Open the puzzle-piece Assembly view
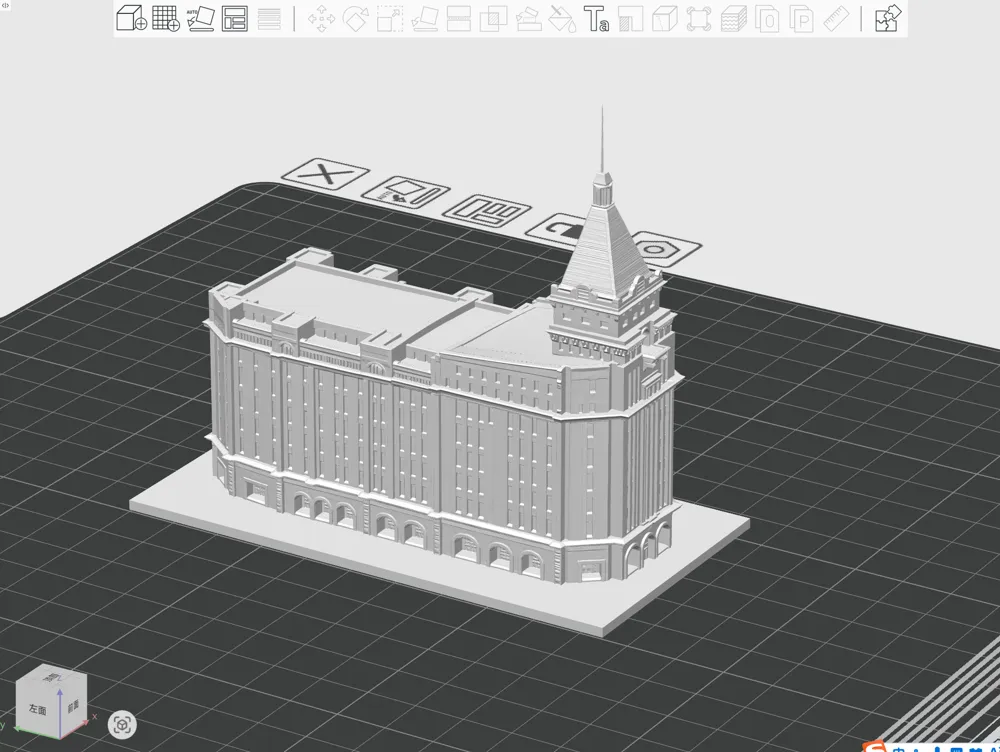The width and height of the screenshot is (1000, 752). pos(888,18)
